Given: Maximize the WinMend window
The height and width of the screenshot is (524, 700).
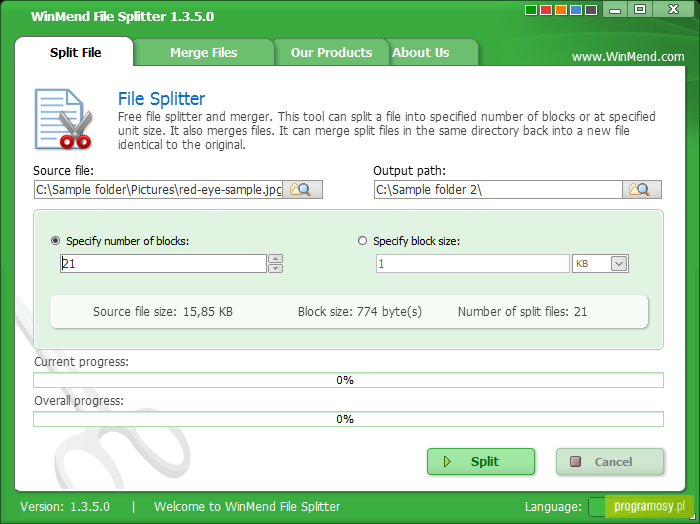Looking at the screenshot, I should pyautogui.click(x=640, y=9).
